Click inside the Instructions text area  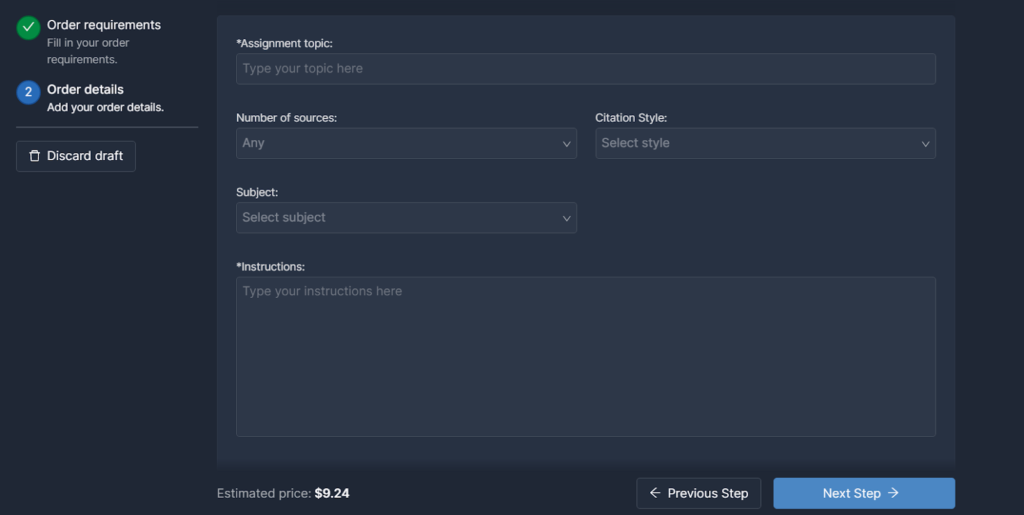click(x=586, y=356)
